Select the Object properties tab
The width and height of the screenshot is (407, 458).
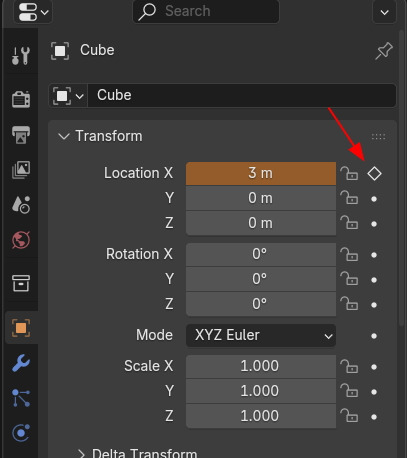pyautogui.click(x=21, y=328)
